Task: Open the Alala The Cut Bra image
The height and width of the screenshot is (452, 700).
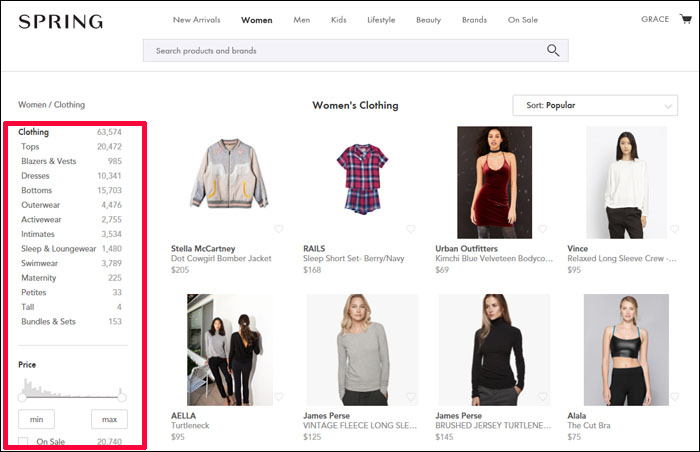Action: (x=626, y=350)
